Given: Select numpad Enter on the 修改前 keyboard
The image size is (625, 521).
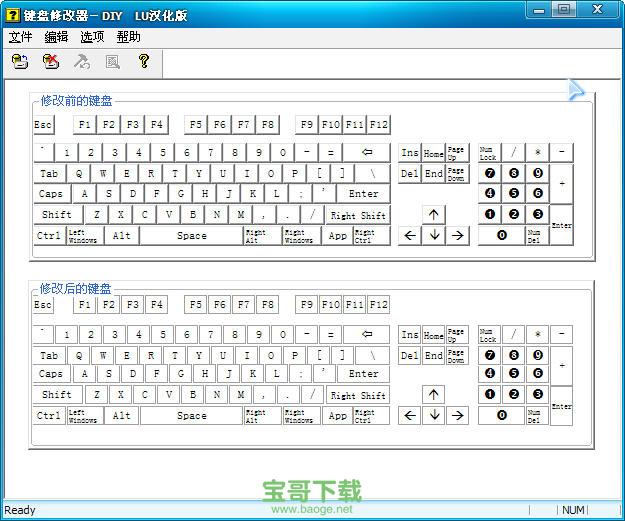Looking at the screenshot, I should 562,225.
